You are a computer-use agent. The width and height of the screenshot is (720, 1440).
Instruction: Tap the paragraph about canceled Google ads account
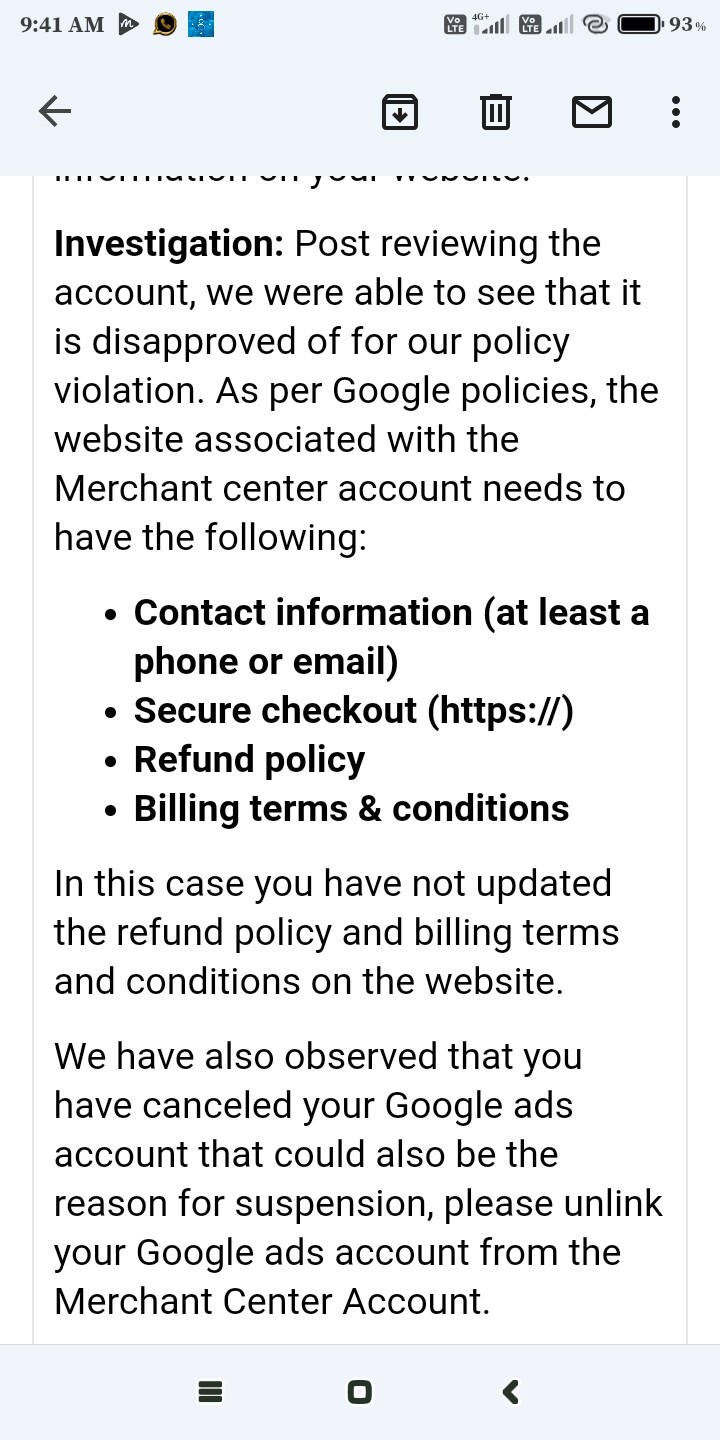(x=357, y=1178)
